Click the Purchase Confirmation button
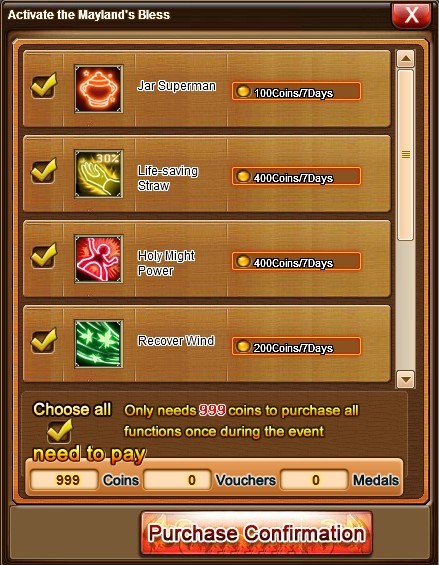The height and width of the screenshot is (565, 439). (x=257, y=533)
